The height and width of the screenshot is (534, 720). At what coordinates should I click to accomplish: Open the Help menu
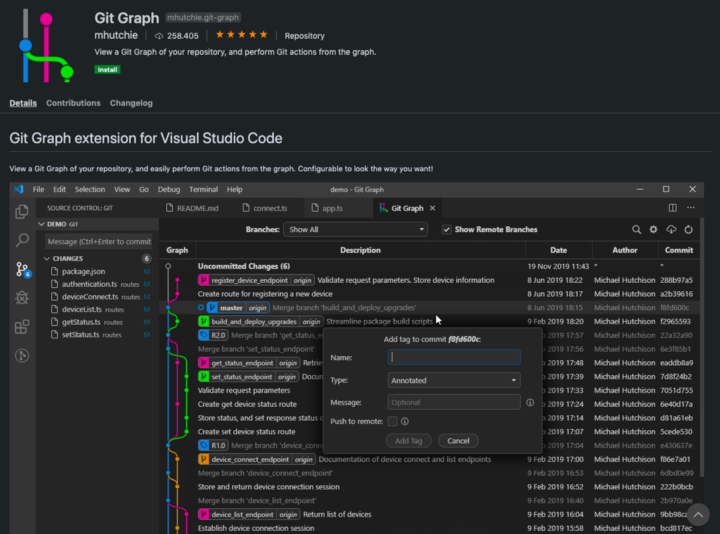coord(235,190)
